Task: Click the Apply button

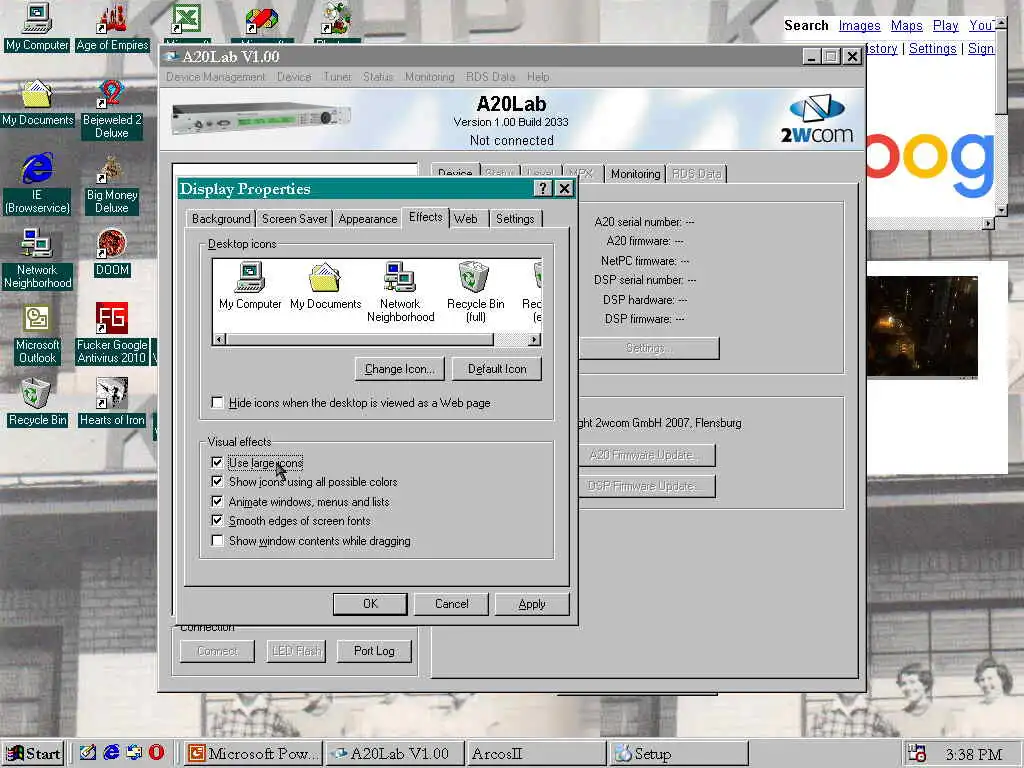Action: coord(532,604)
